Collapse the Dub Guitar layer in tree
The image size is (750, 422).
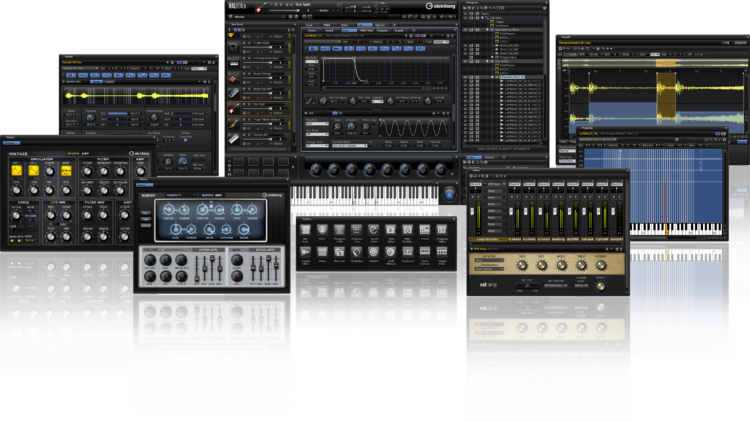[487, 61]
